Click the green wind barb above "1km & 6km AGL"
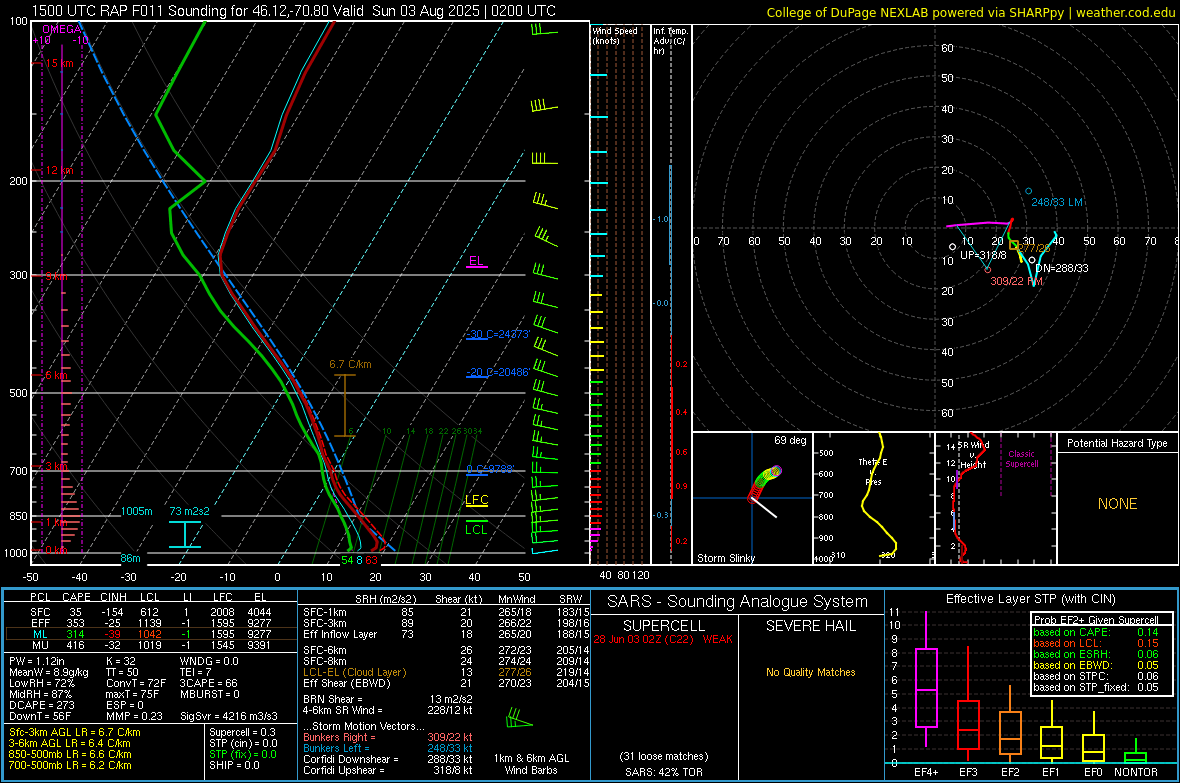Viewport: 1180px width, 783px height. tap(519, 719)
